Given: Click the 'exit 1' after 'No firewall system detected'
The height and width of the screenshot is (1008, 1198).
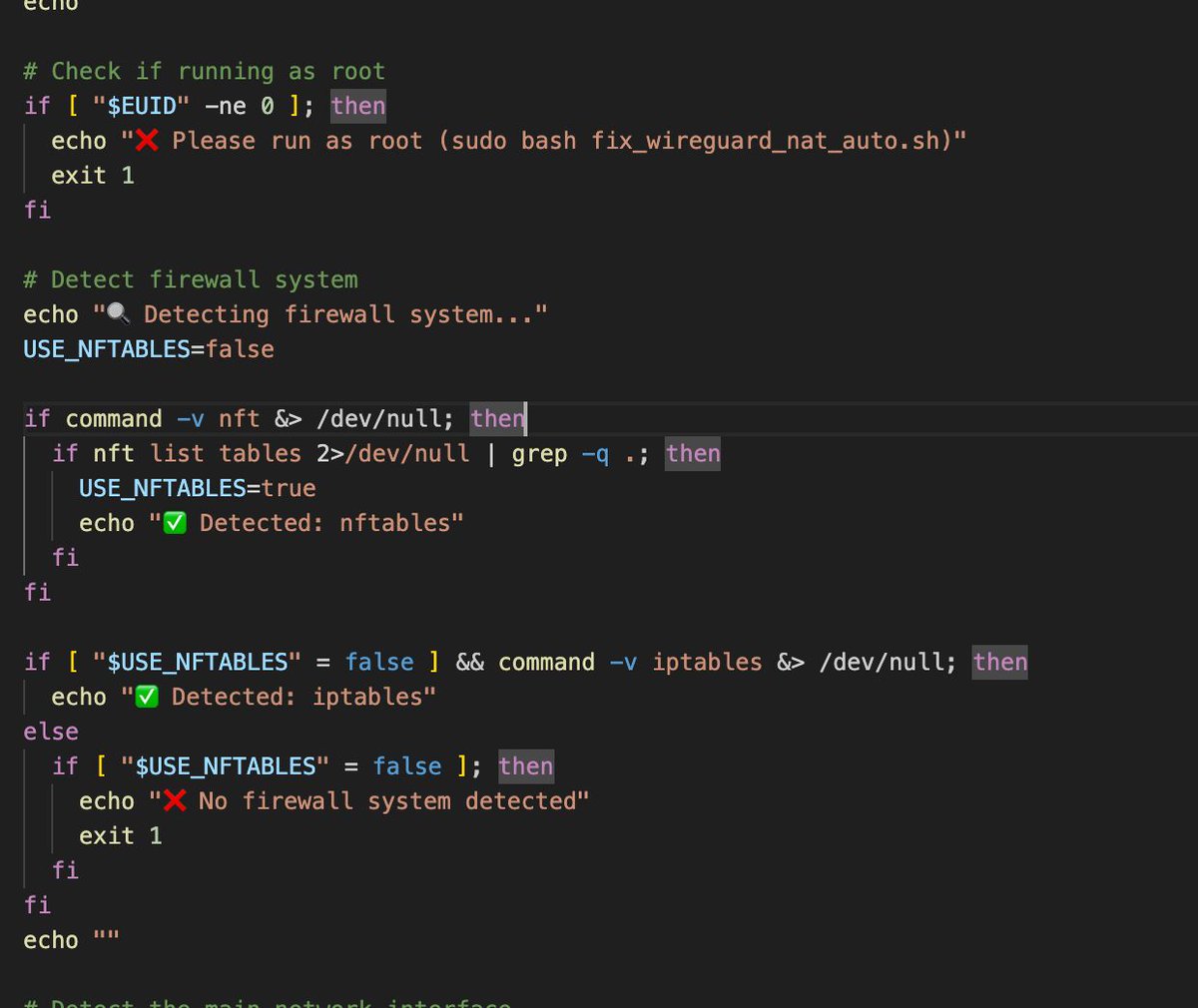Looking at the screenshot, I should 121,836.
